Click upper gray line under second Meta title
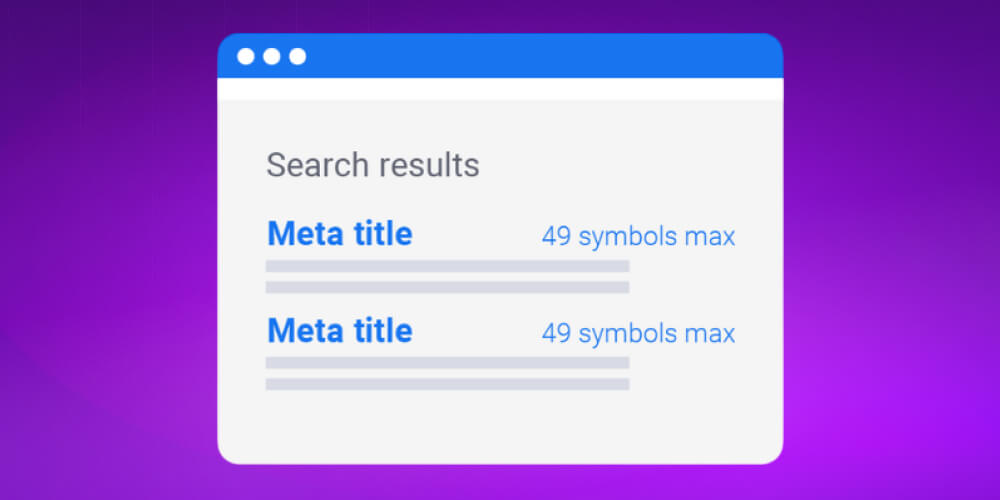This screenshot has width=1000, height=500. pyautogui.click(x=447, y=363)
